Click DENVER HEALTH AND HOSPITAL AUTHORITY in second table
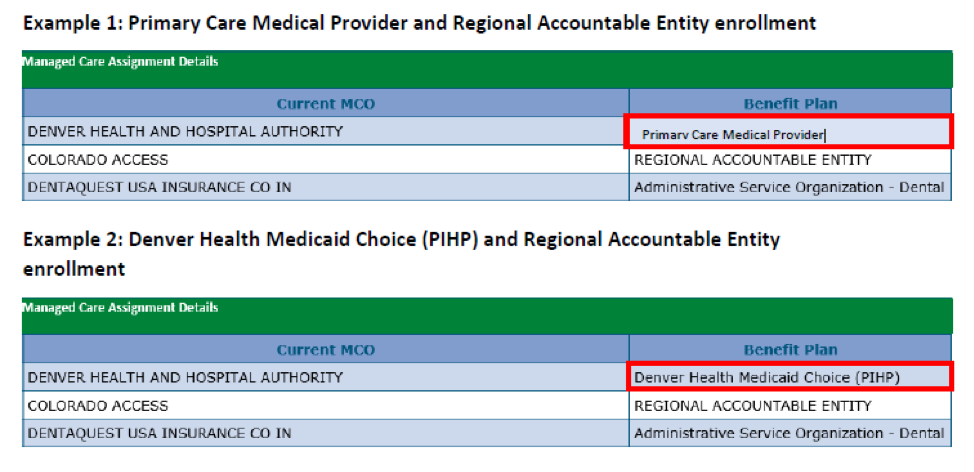974x472 pixels. 185,377
